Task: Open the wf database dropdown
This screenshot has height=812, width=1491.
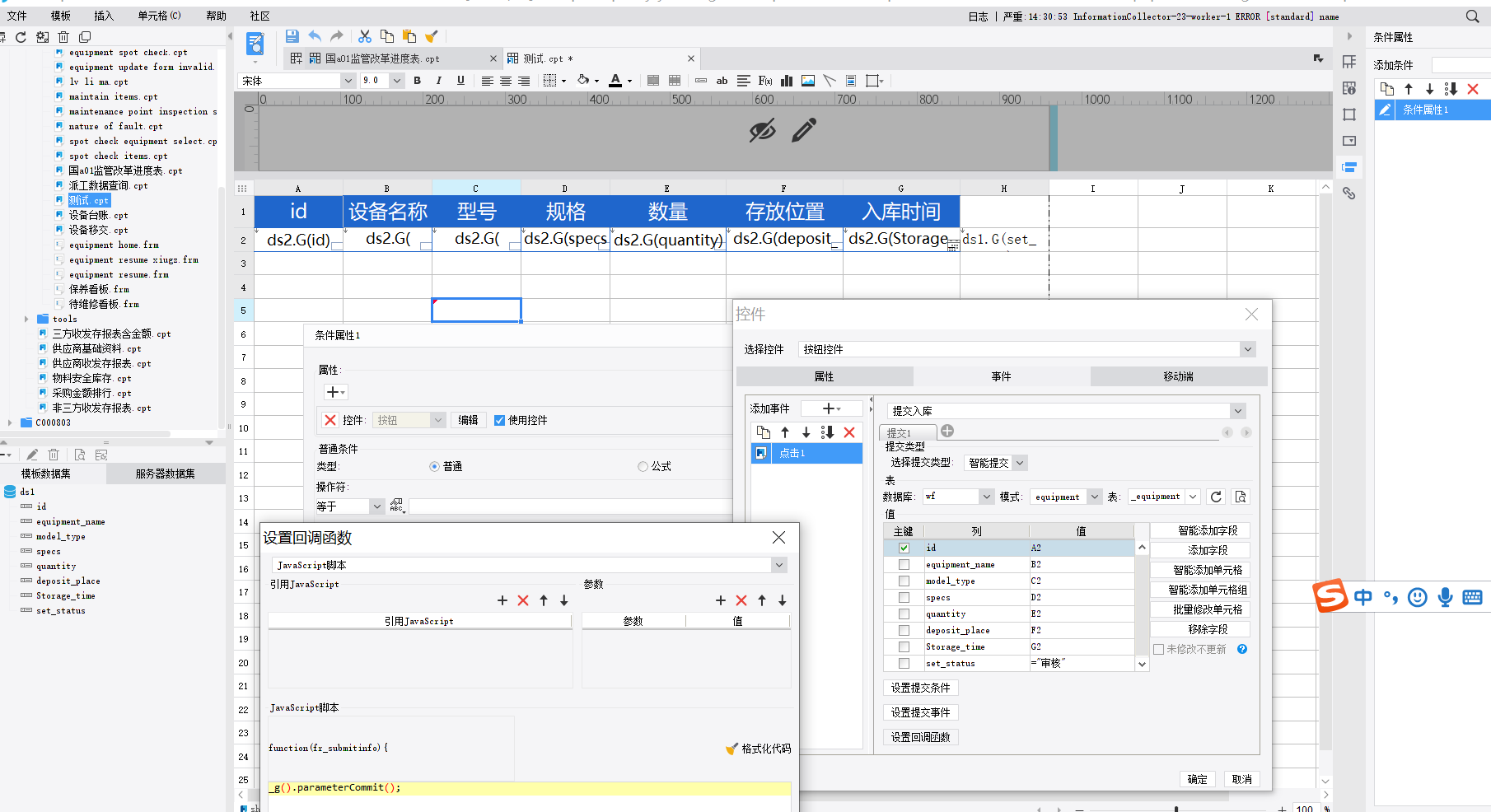Action: [x=986, y=497]
